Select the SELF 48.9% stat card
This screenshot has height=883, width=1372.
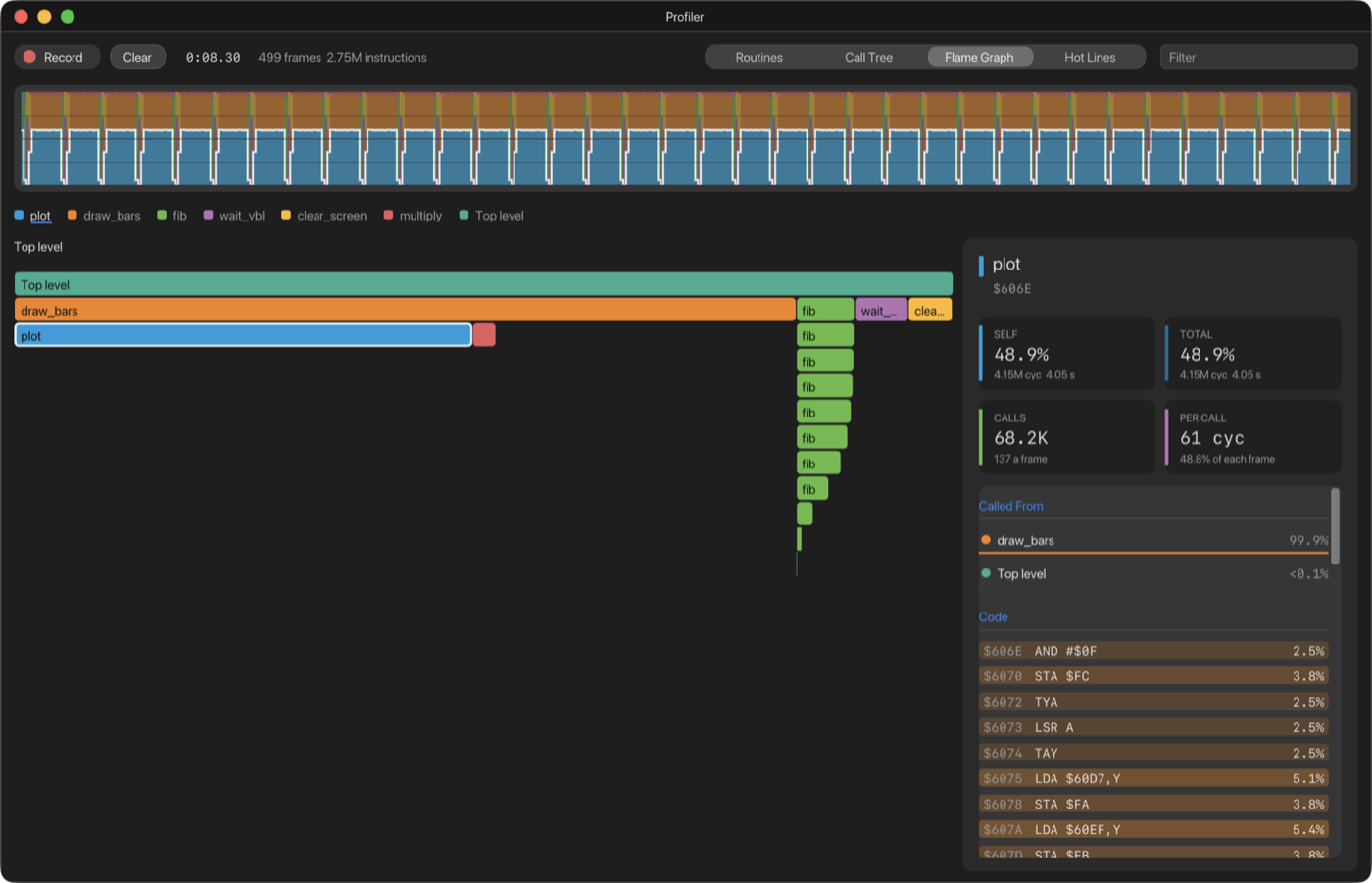click(1067, 354)
